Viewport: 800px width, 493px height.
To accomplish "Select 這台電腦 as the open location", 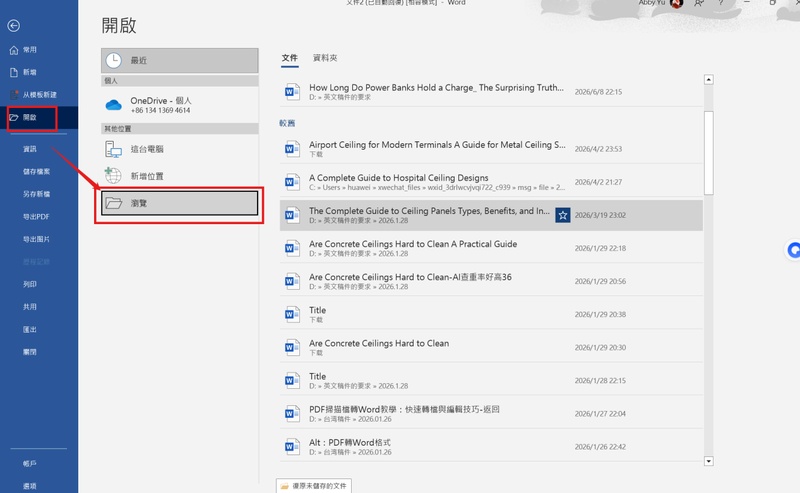I will [180, 149].
